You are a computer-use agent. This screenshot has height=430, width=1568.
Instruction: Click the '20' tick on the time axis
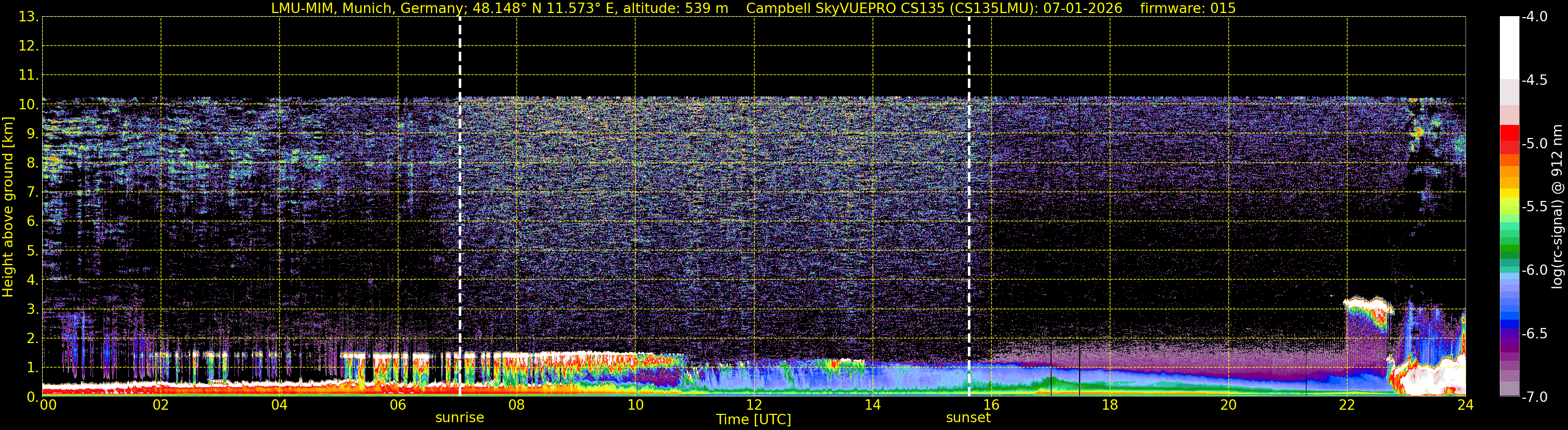pos(1228,405)
